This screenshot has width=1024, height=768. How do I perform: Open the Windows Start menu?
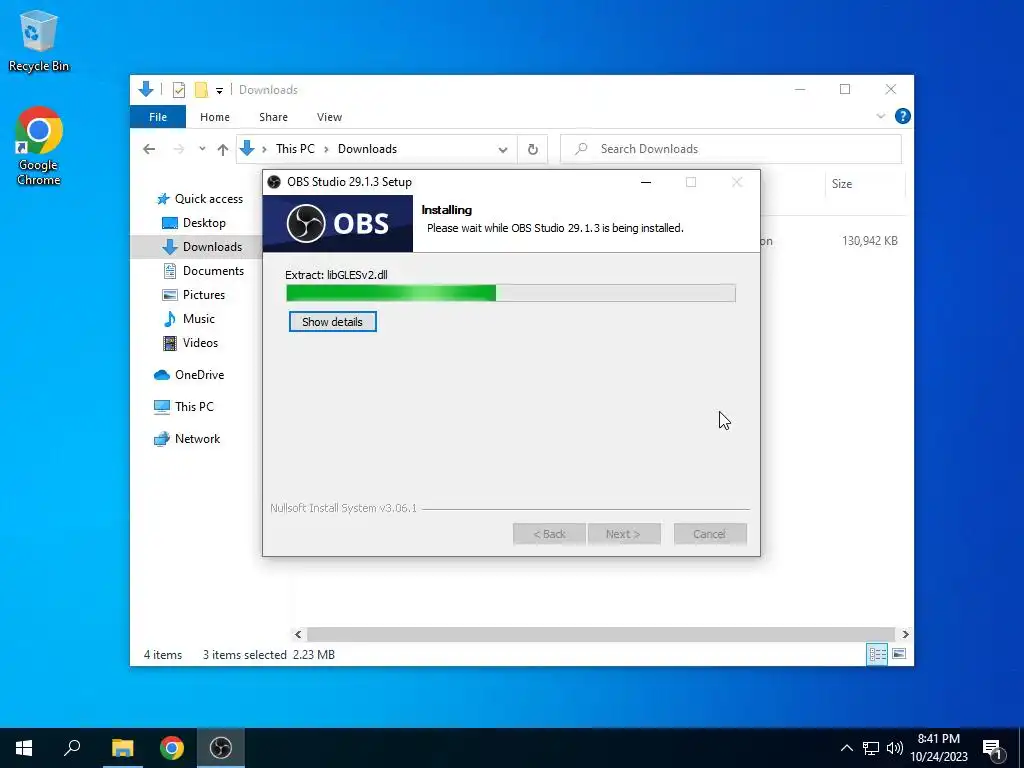coord(24,748)
